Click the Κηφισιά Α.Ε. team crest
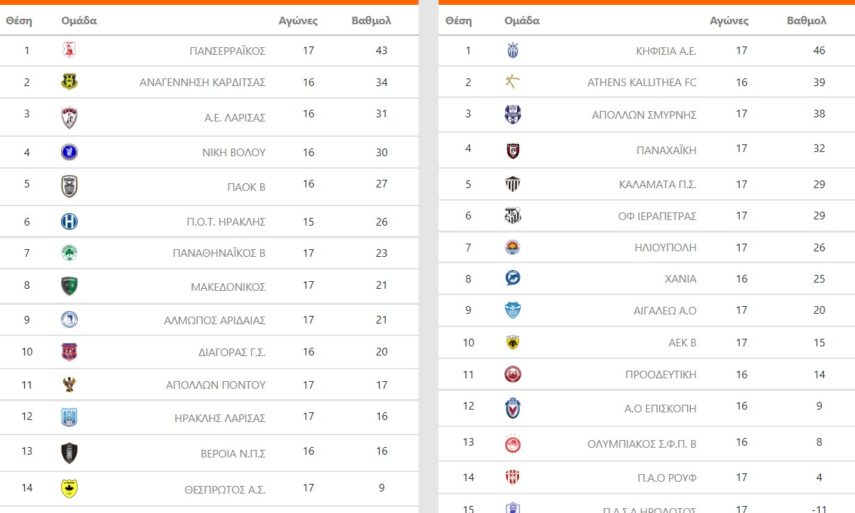Viewport: 855px width, 513px height. click(x=513, y=50)
